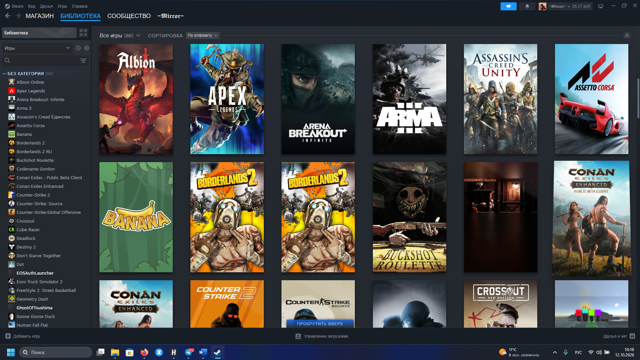The width and height of the screenshot is (640, 360).
Task: Switch to the СООБЩЕСТВО tab
Action: 129,16
